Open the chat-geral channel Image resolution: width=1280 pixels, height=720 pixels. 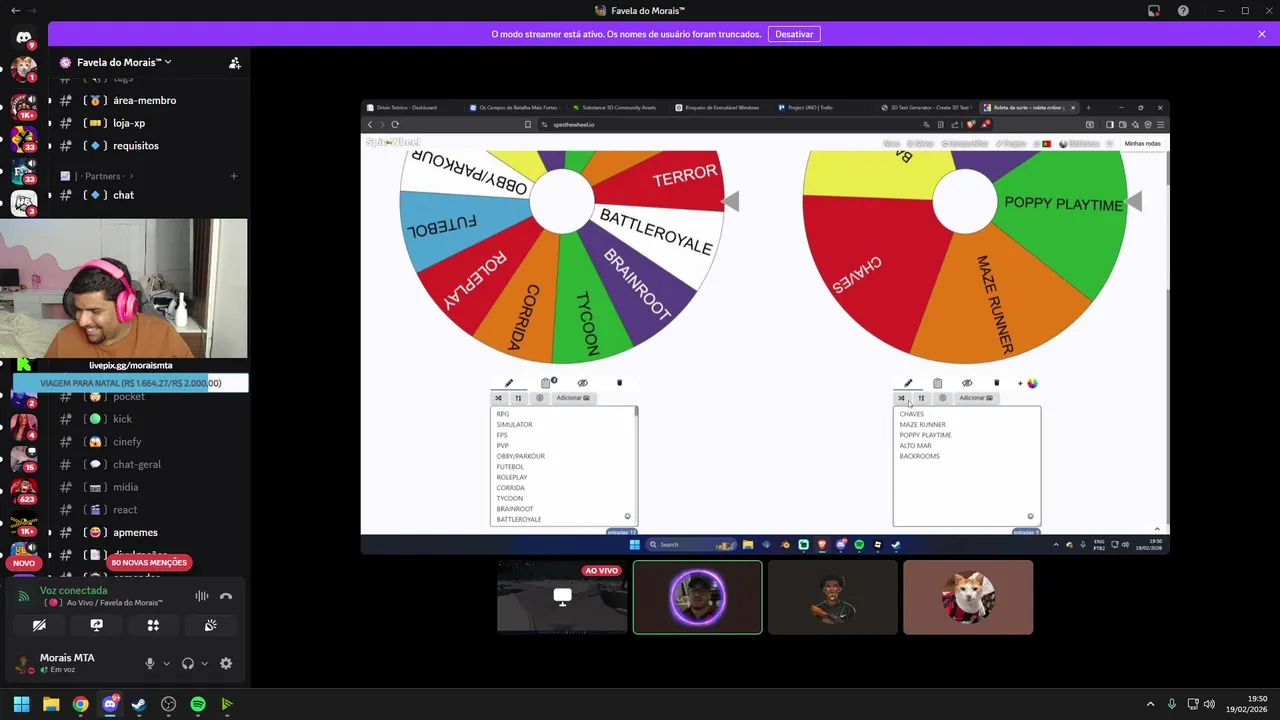137,464
